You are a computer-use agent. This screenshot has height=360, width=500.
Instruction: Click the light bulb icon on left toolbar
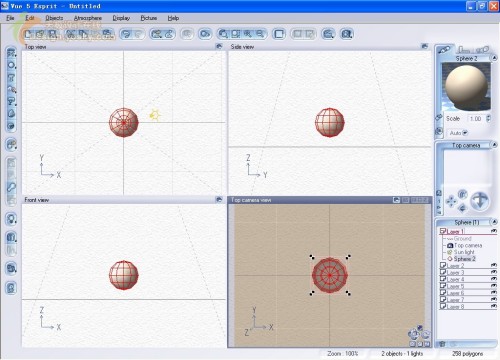(x=11, y=219)
